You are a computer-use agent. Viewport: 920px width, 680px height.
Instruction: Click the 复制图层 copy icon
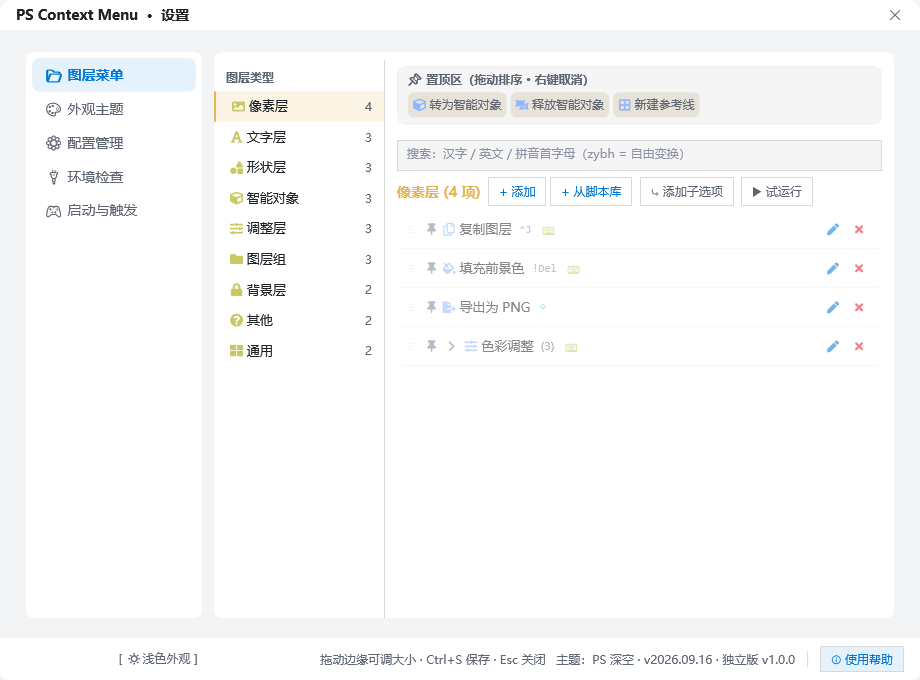(449, 229)
